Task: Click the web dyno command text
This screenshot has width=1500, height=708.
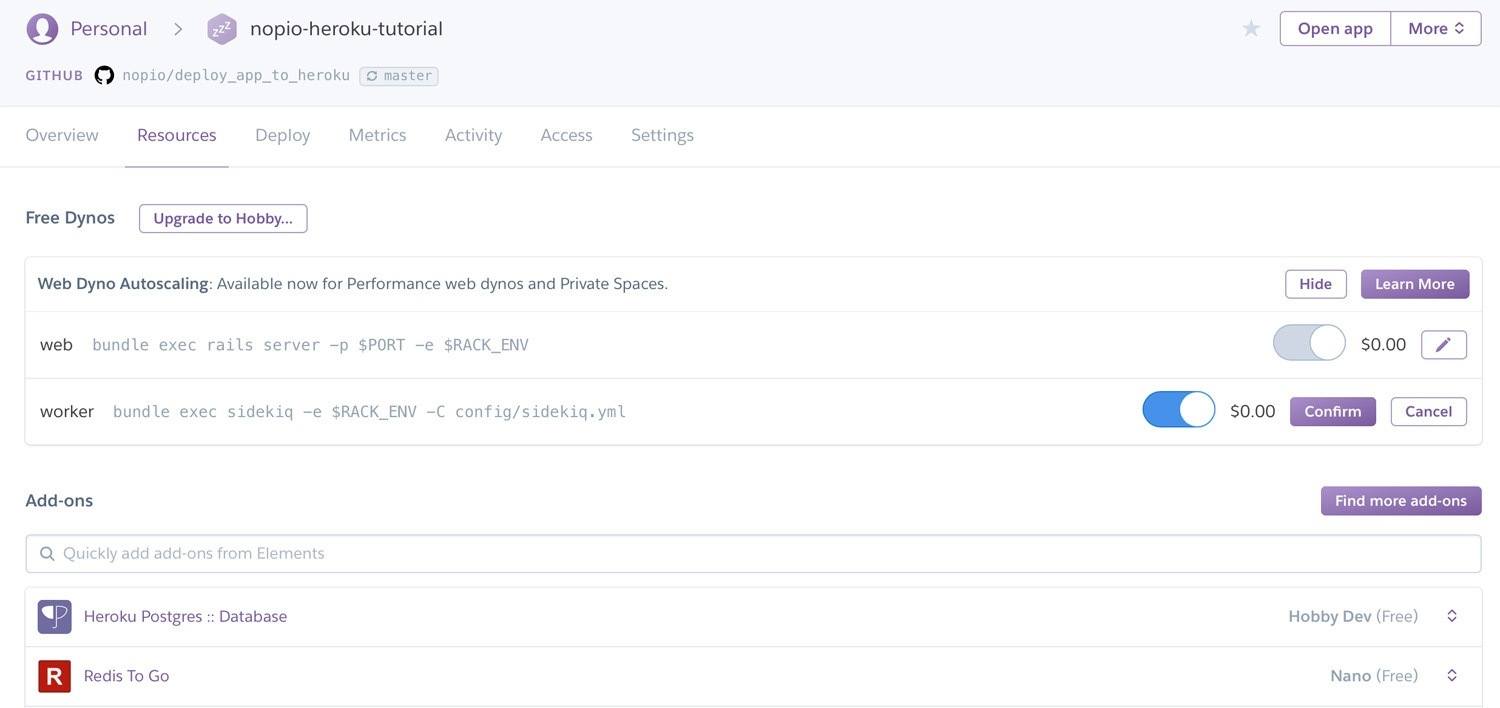Action: (x=310, y=345)
